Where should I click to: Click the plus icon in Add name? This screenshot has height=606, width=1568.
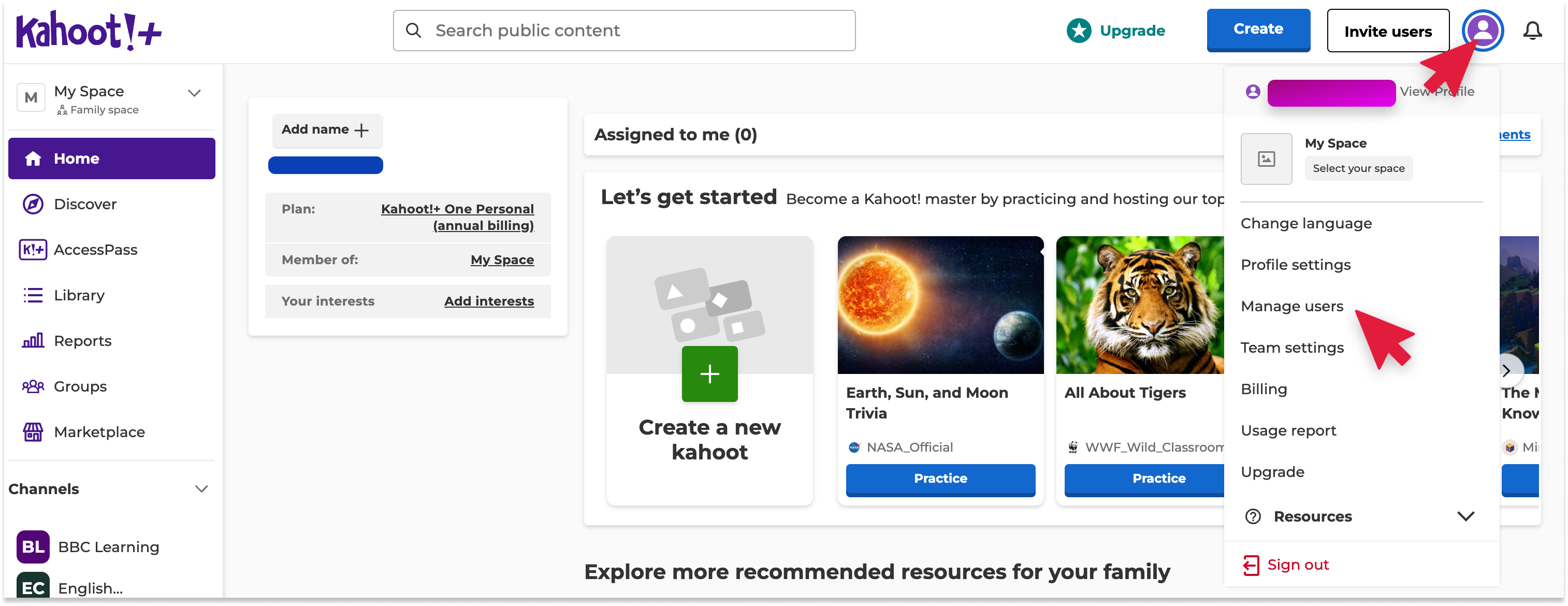(361, 131)
